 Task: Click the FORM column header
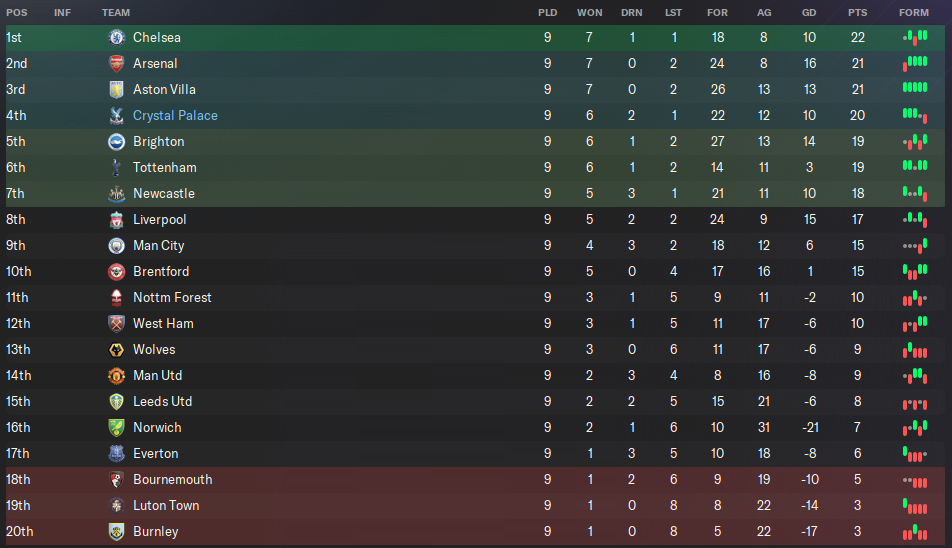coord(913,12)
